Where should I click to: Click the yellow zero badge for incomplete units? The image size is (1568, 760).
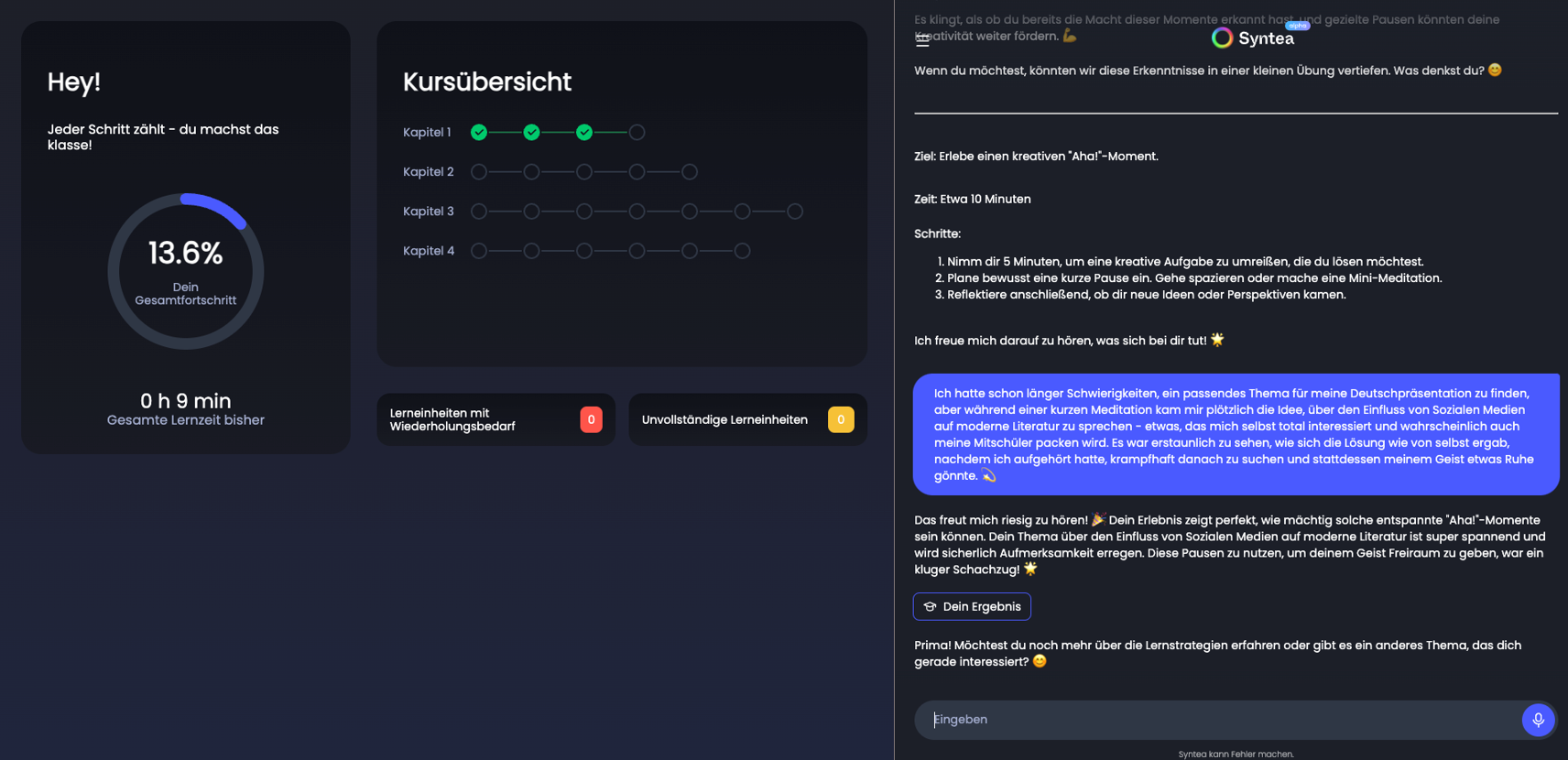[841, 419]
